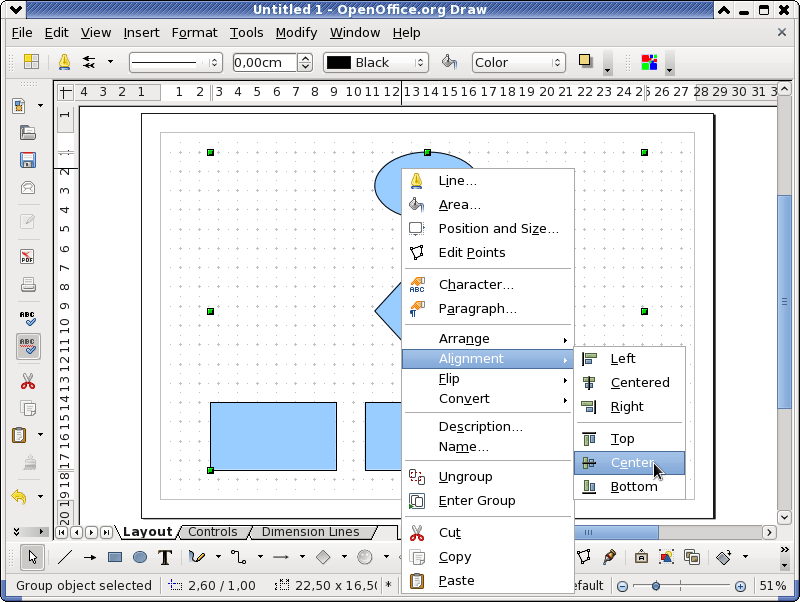Screen dimensions: 800x602
Task: Switch to the Dimension Lines tab
Action: point(310,532)
